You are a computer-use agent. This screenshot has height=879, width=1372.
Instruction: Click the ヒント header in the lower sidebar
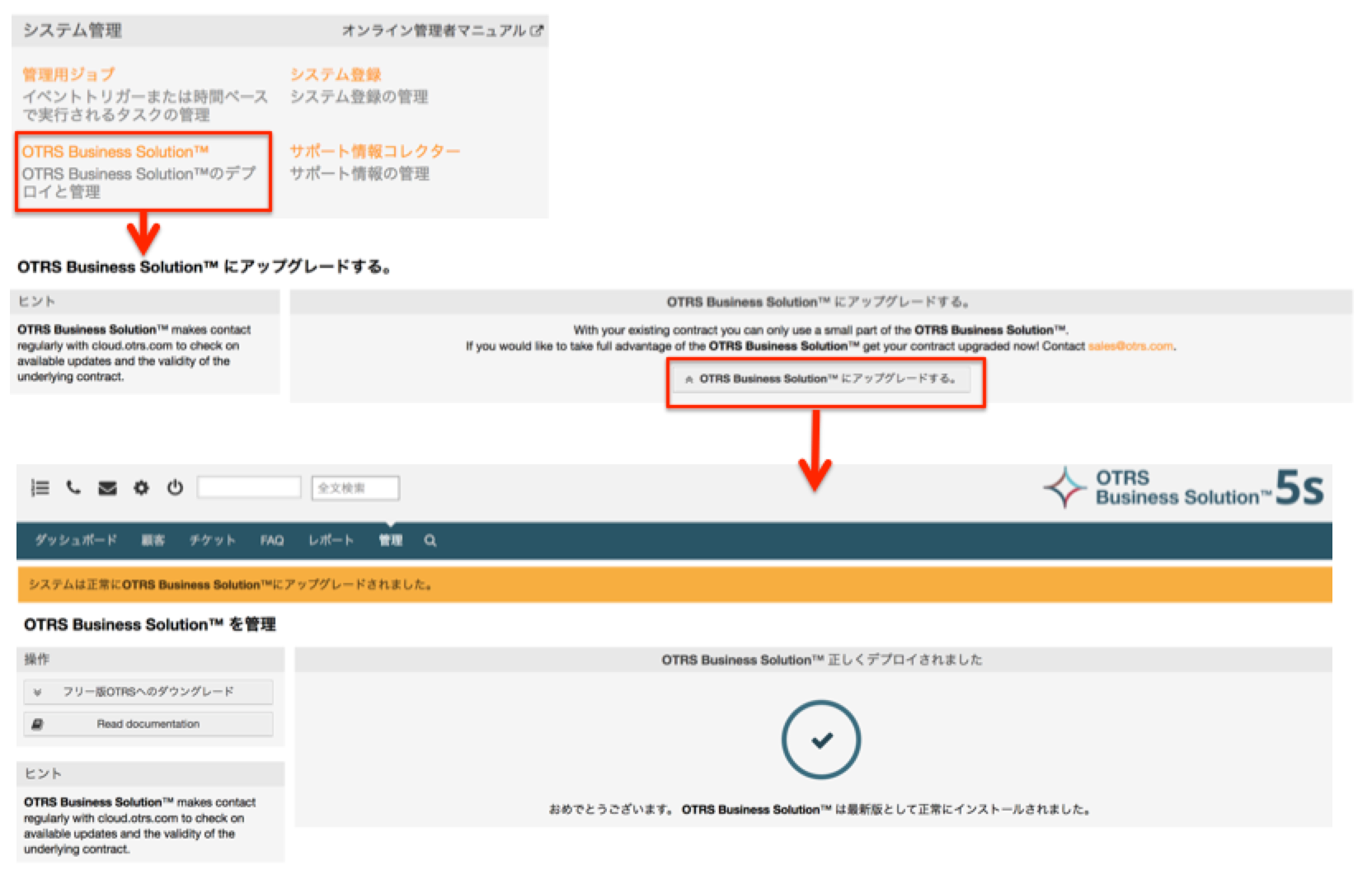[x=151, y=773]
